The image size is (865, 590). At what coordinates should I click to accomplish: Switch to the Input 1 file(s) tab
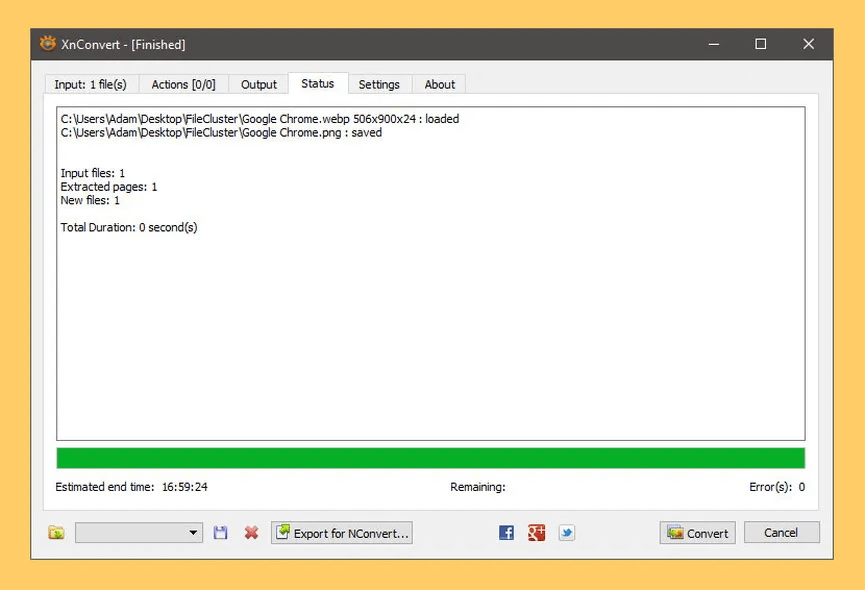click(90, 84)
